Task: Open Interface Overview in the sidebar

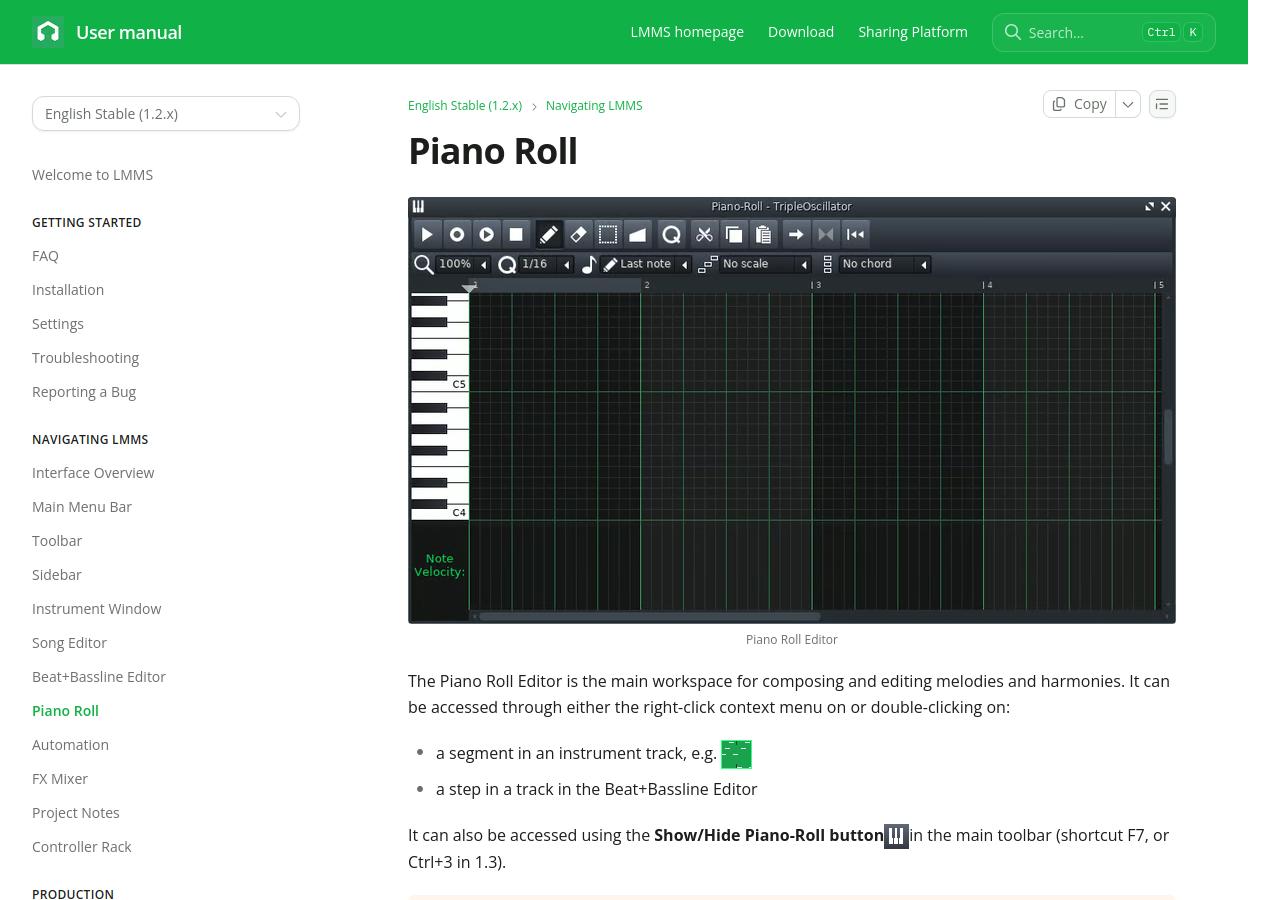Action: coord(93,473)
